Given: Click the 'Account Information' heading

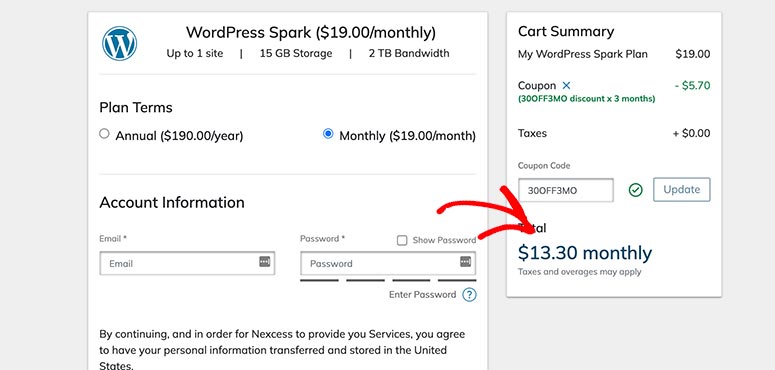Looking at the screenshot, I should pos(172,203).
